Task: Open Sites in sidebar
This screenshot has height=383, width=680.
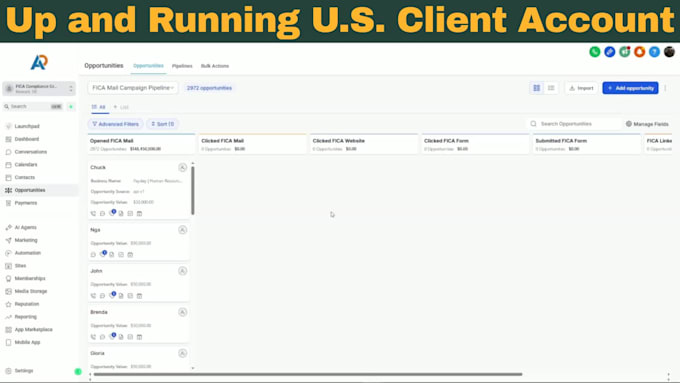Action: [20, 266]
